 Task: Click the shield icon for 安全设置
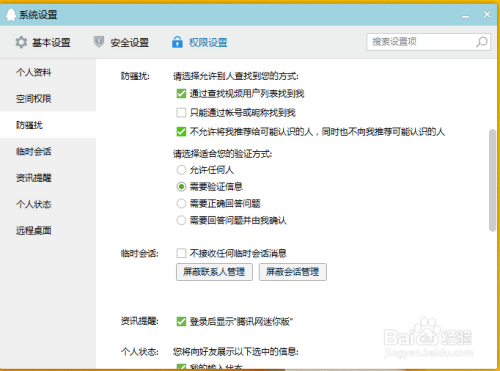pyautogui.click(x=99, y=42)
